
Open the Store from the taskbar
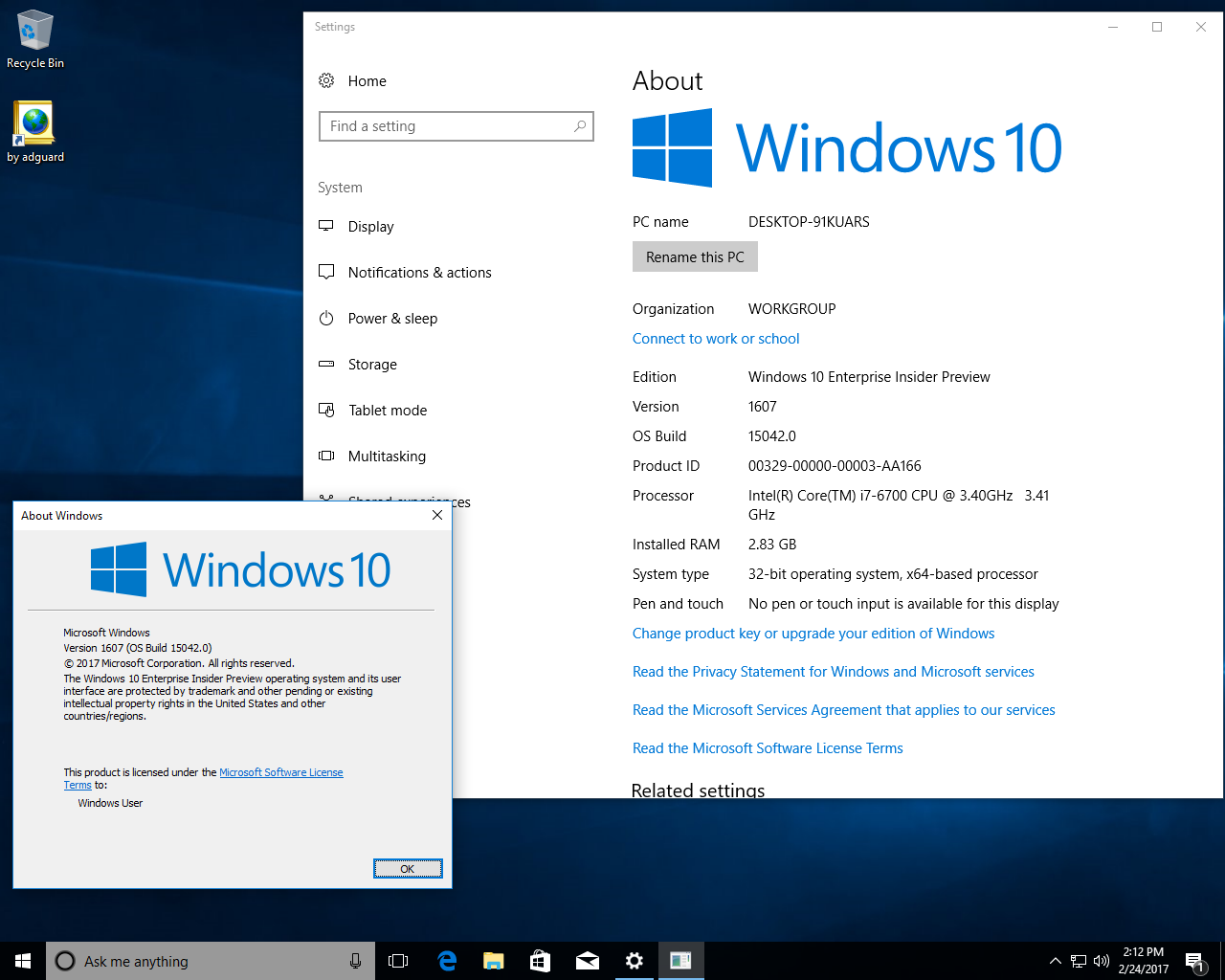pos(540,961)
